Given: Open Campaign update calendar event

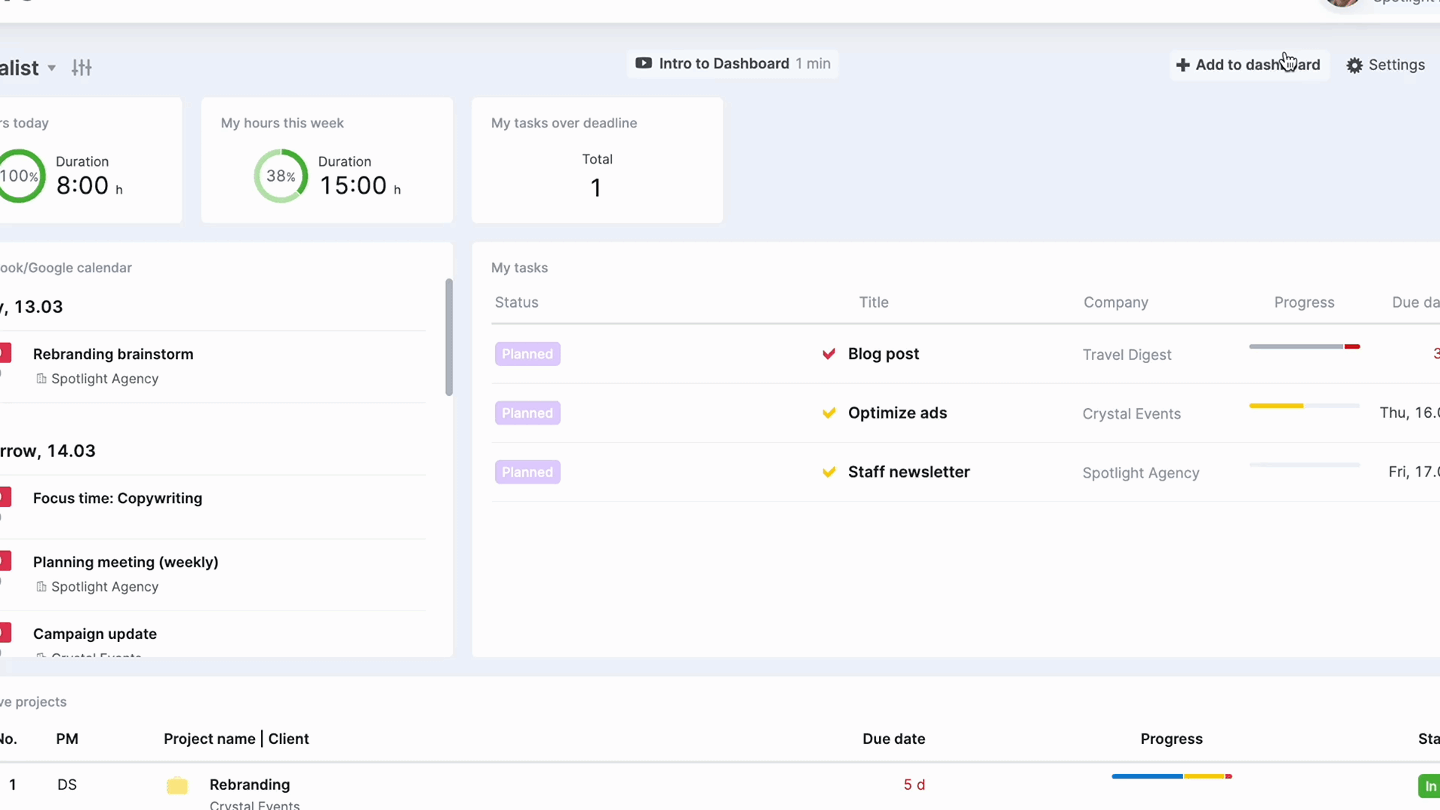Looking at the screenshot, I should tap(95, 634).
